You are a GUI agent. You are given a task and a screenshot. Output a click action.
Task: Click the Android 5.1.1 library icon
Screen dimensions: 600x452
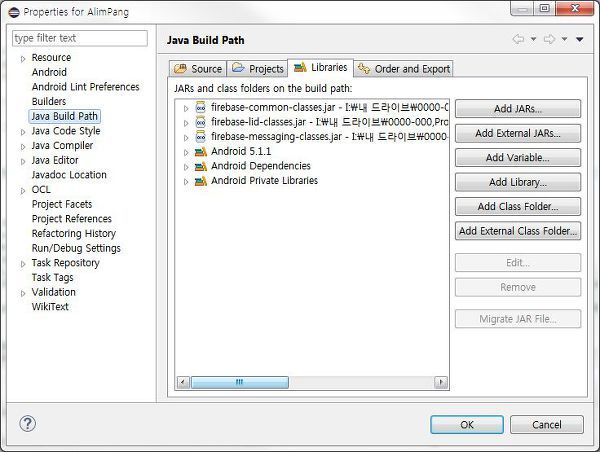(201, 152)
